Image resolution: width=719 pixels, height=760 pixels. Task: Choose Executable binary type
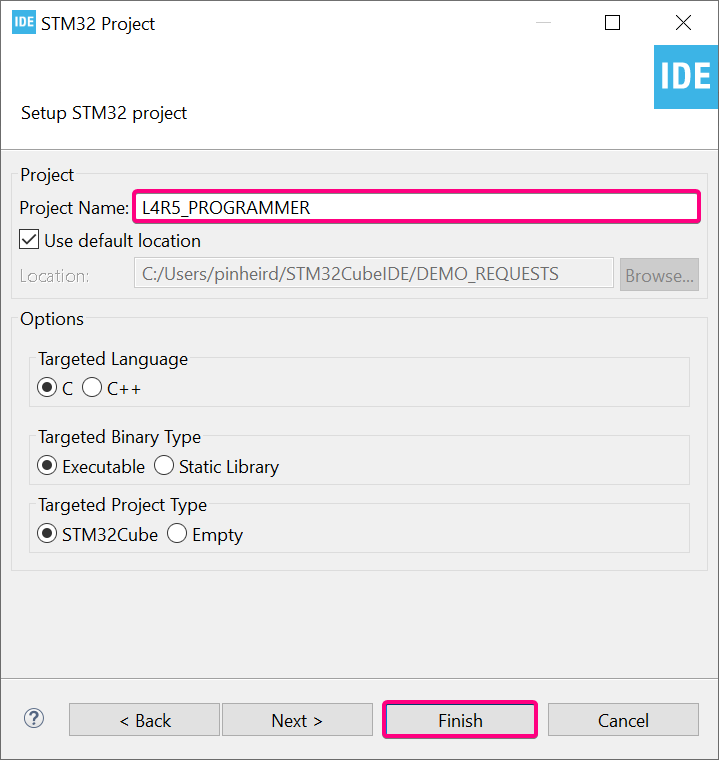[47, 466]
